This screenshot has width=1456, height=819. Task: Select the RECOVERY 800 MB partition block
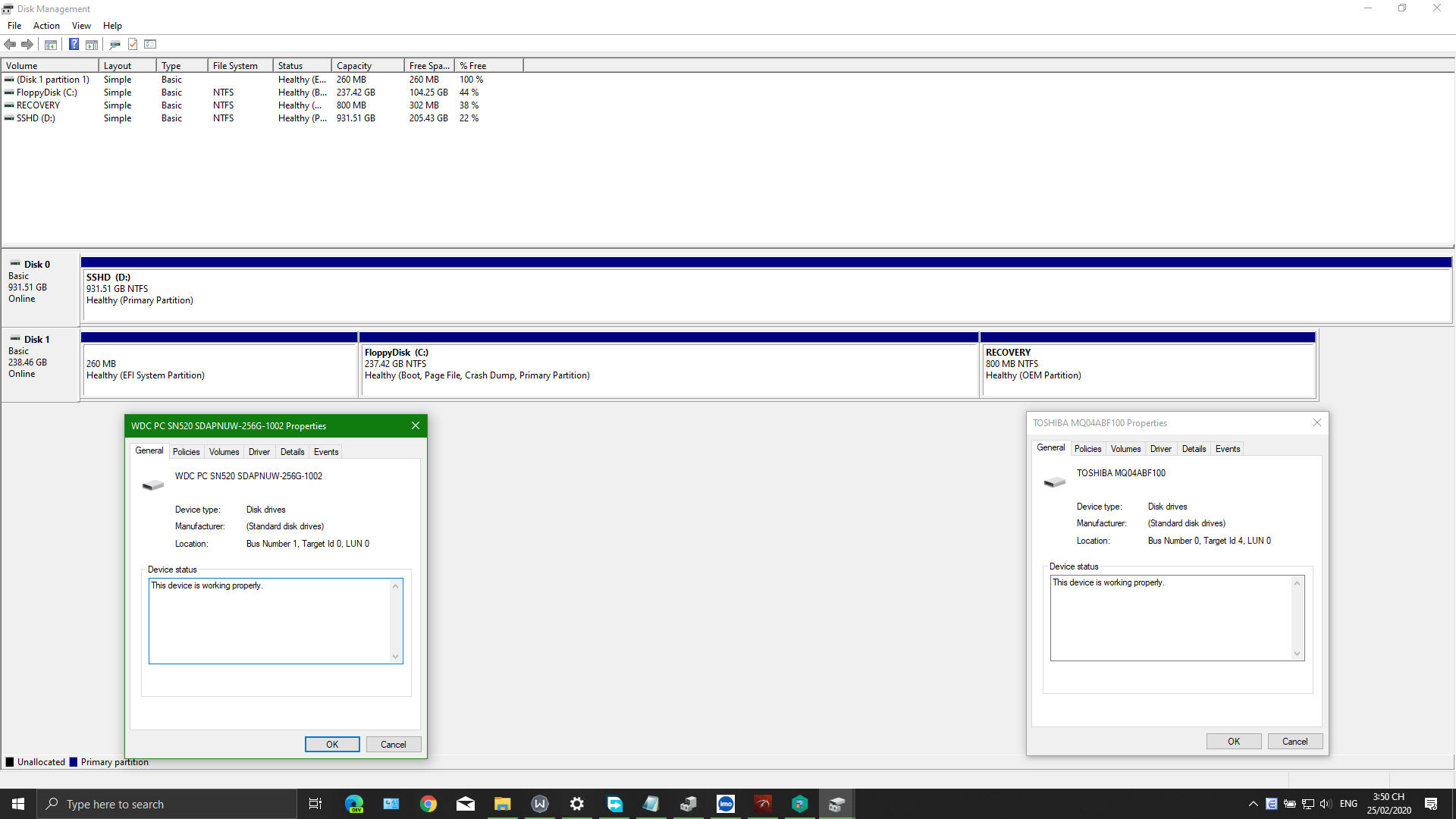click(1148, 365)
